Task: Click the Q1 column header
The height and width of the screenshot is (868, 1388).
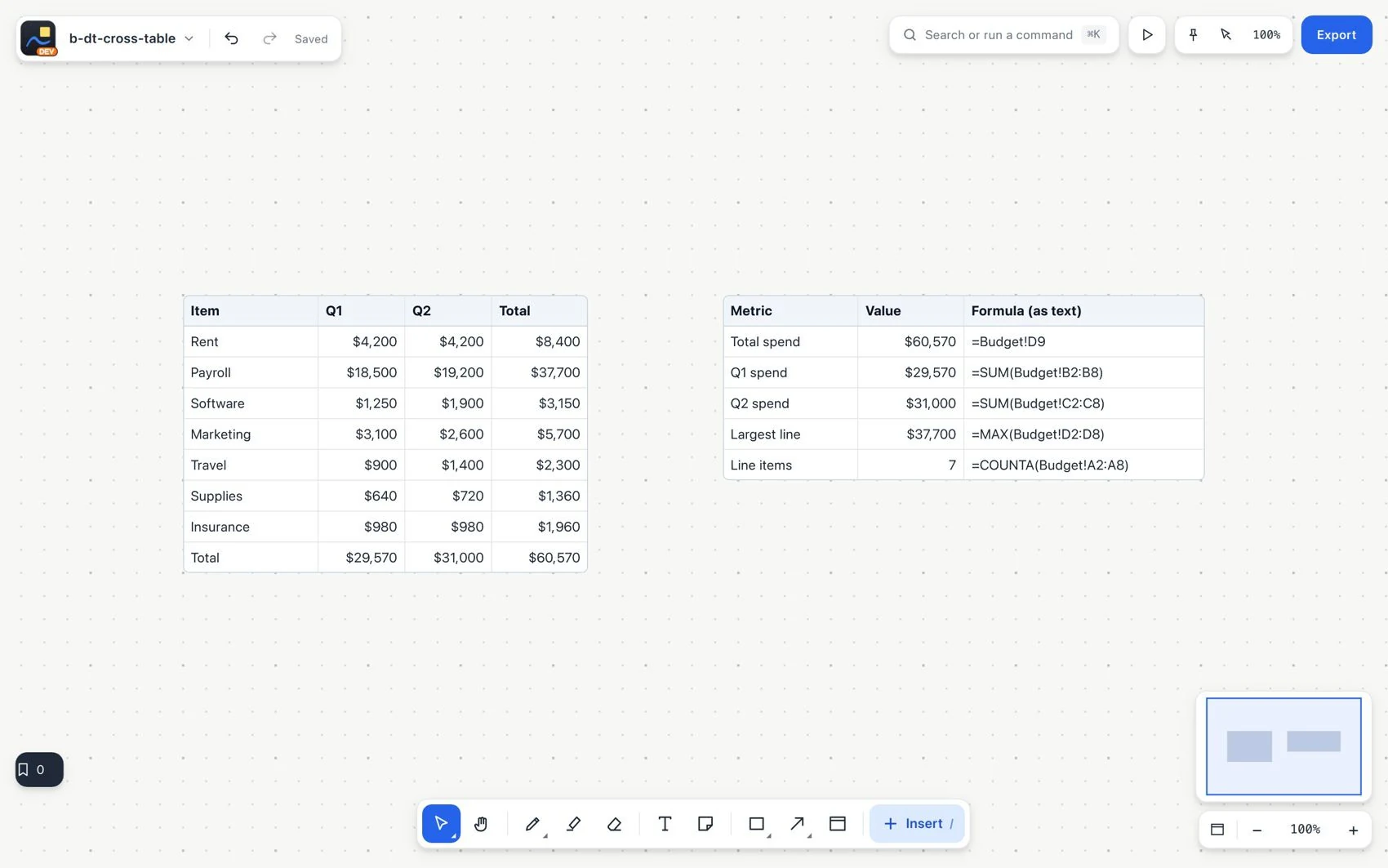Action: point(361,310)
